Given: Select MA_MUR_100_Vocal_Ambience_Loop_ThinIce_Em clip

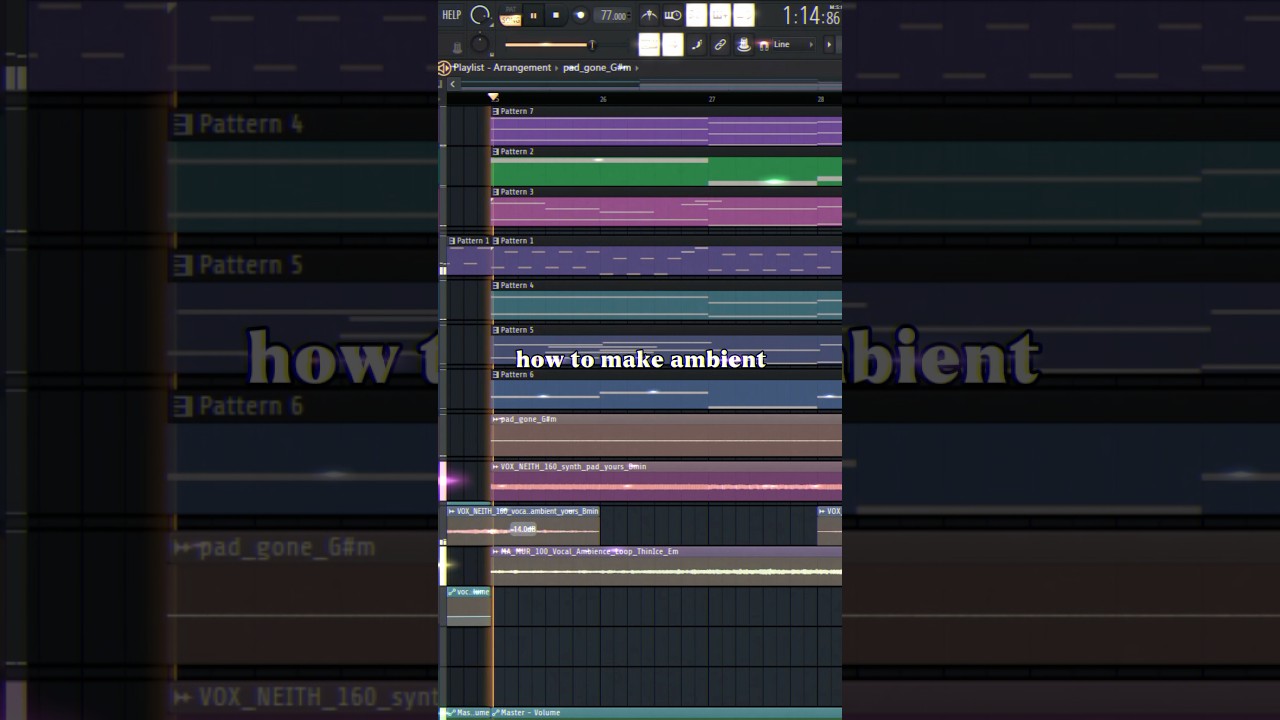Looking at the screenshot, I should (x=666, y=565).
